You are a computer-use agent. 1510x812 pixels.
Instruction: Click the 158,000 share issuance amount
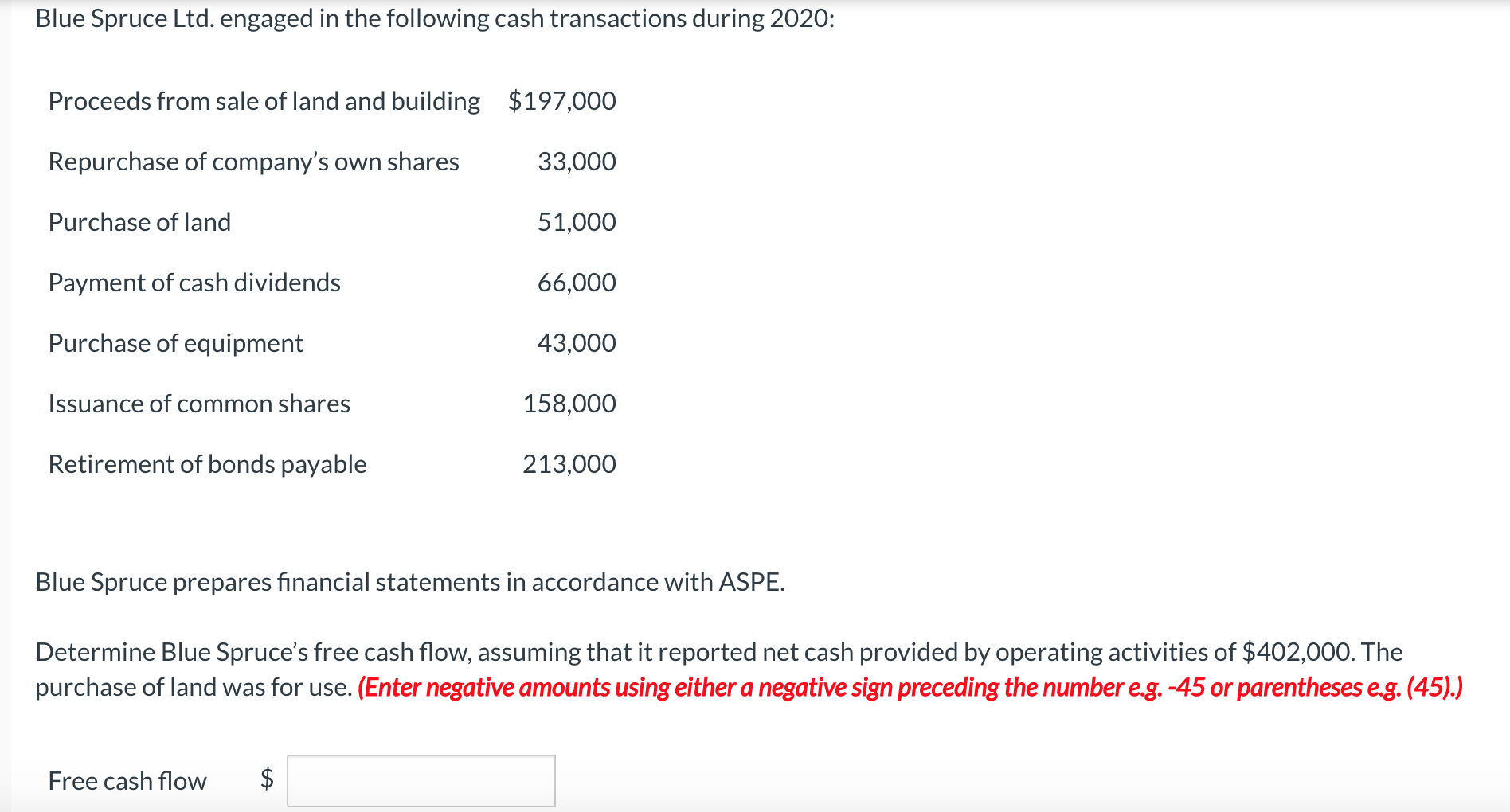(569, 404)
